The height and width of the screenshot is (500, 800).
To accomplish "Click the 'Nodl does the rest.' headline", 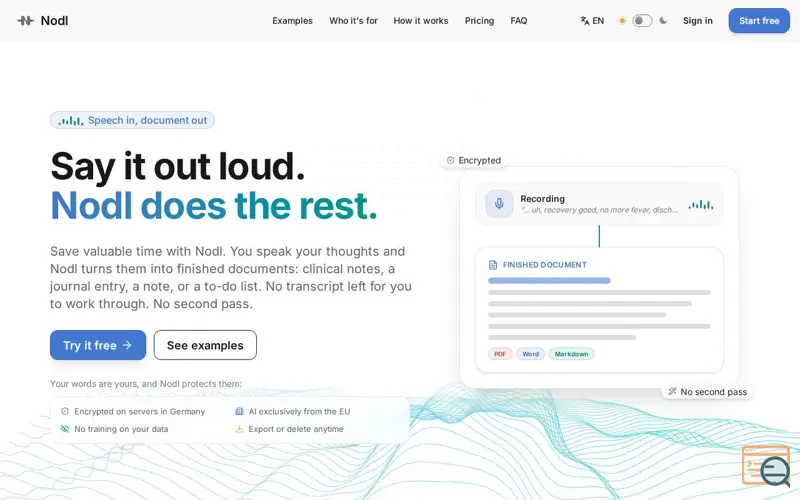I will pyautogui.click(x=214, y=206).
